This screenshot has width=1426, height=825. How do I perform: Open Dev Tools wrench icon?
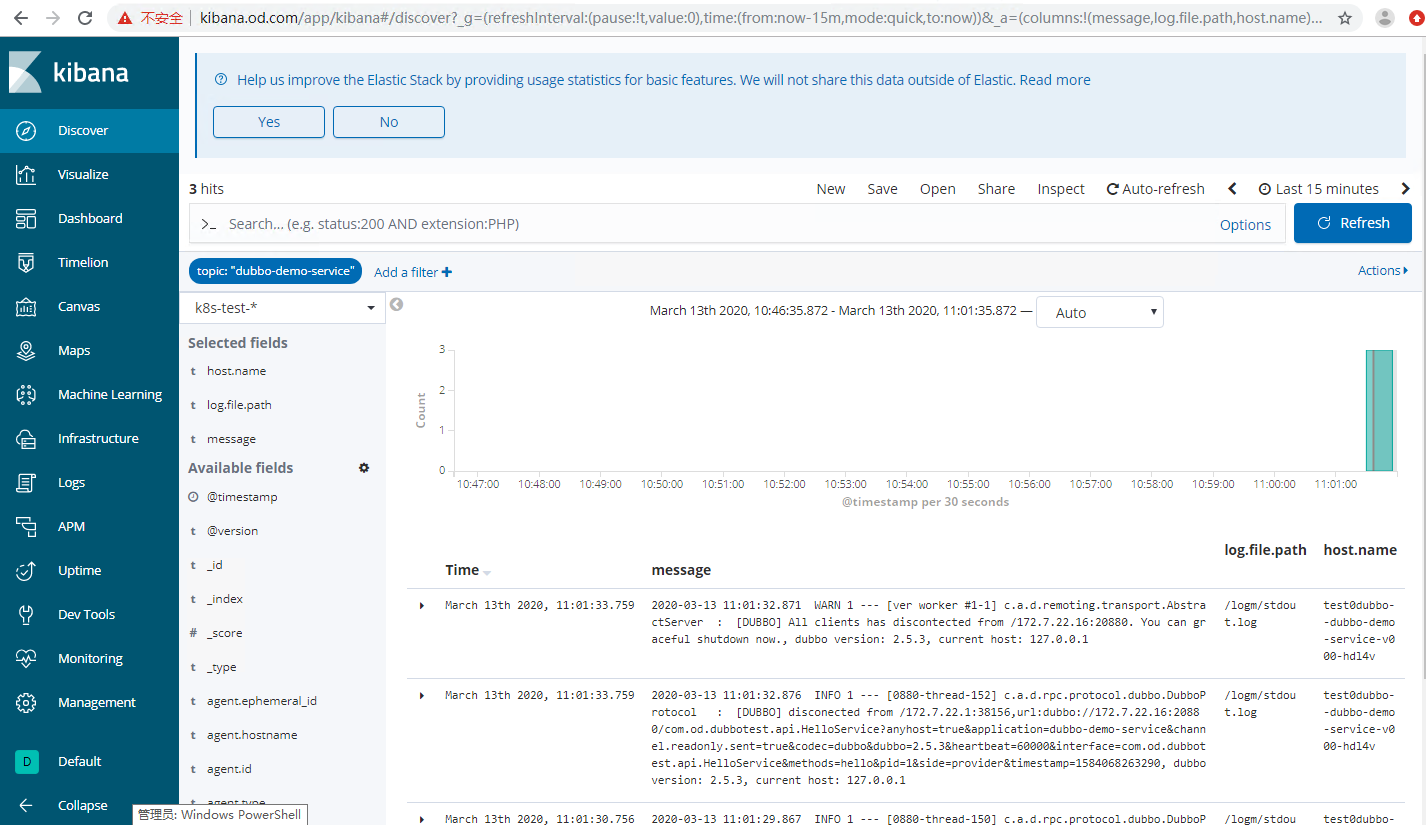point(27,615)
